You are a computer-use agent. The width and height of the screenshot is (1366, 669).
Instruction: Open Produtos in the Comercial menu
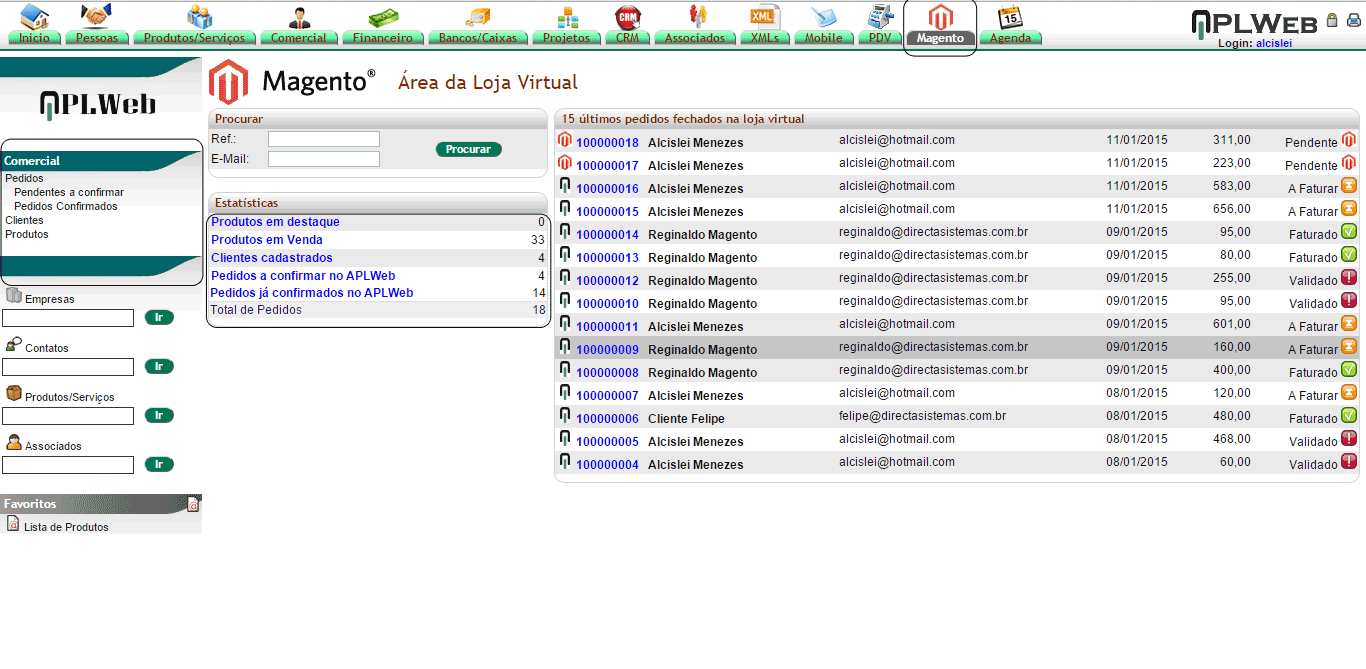pyautogui.click(x=27, y=234)
